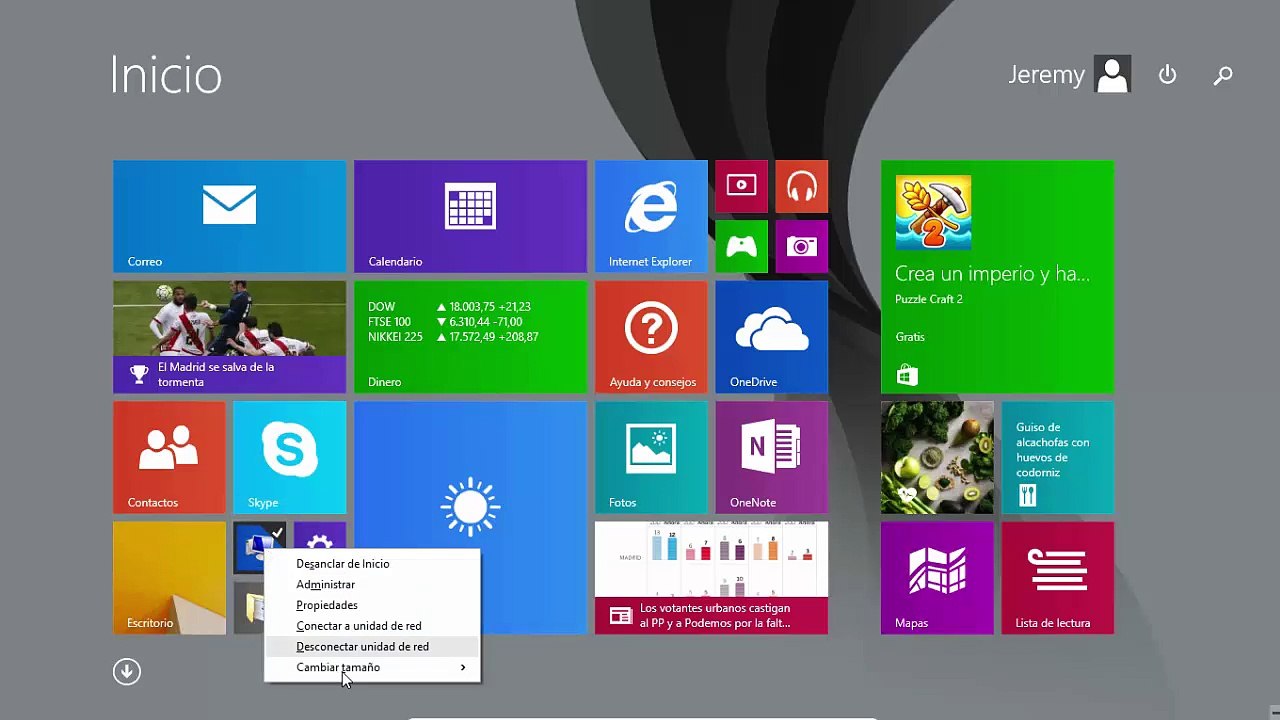Open the Fotos tile

coord(651,457)
